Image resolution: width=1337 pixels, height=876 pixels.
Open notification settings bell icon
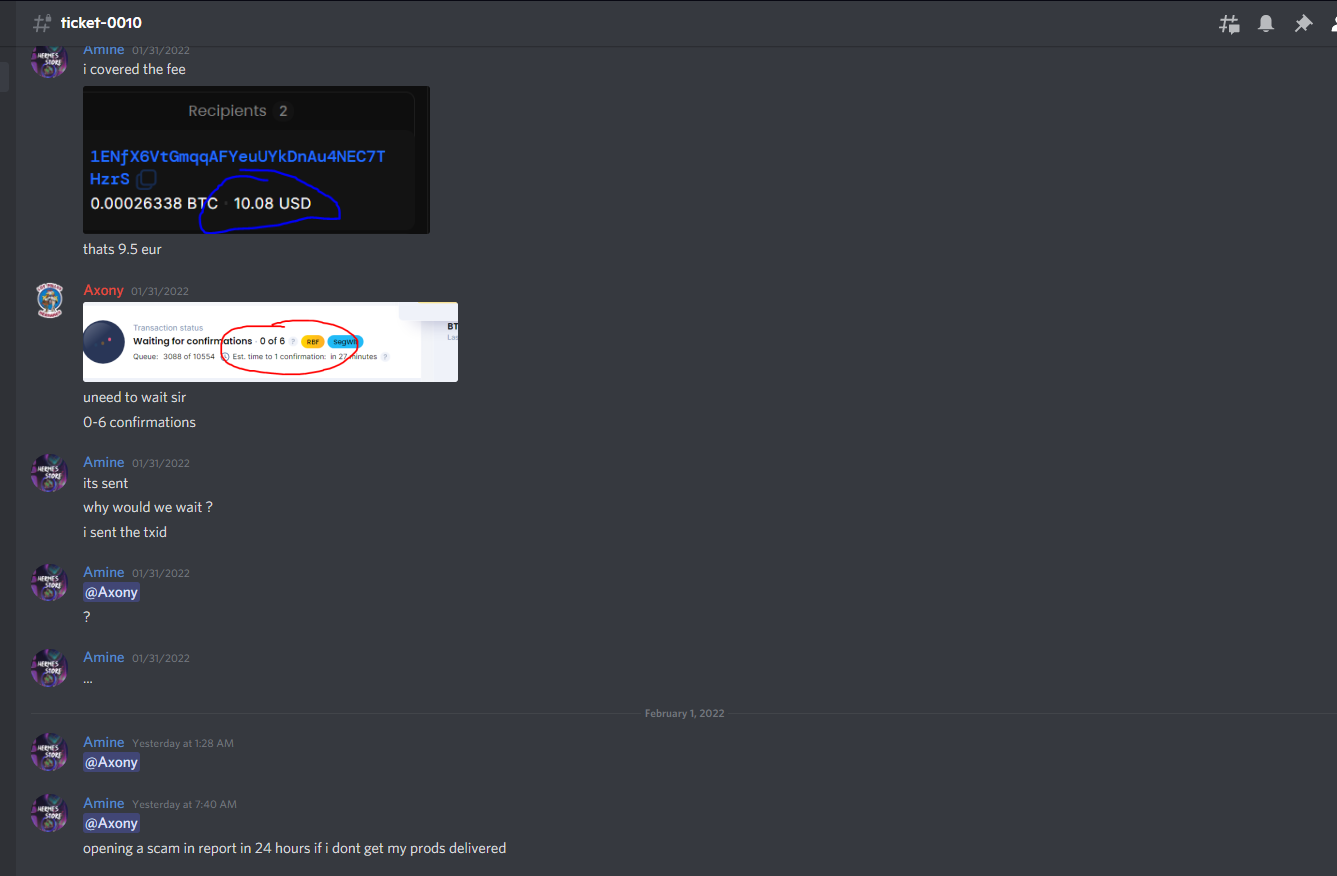coord(1266,23)
